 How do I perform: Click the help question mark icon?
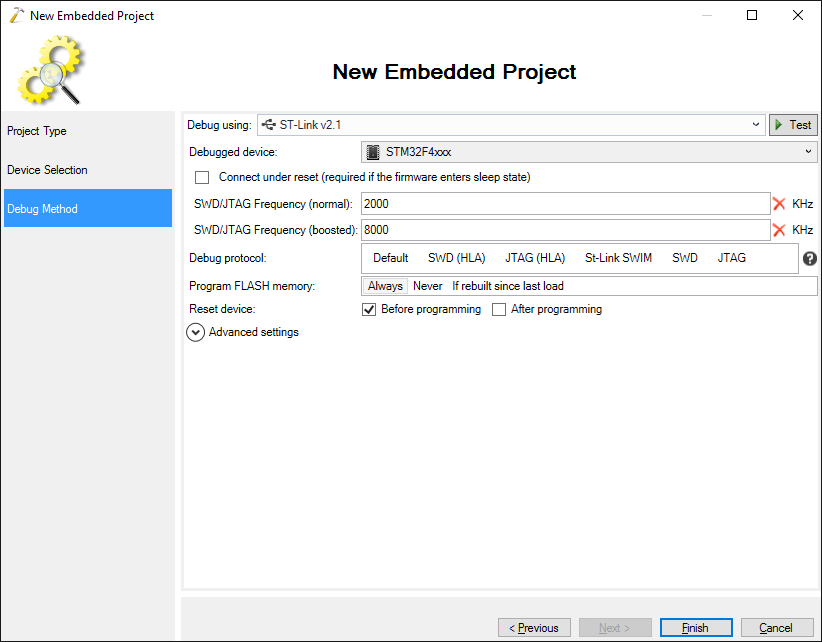[x=809, y=258]
